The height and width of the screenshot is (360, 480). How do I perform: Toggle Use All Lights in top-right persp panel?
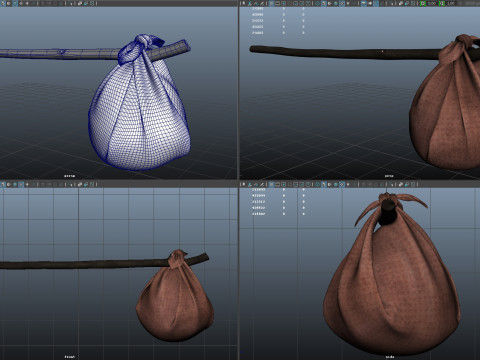tap(348, 3)
